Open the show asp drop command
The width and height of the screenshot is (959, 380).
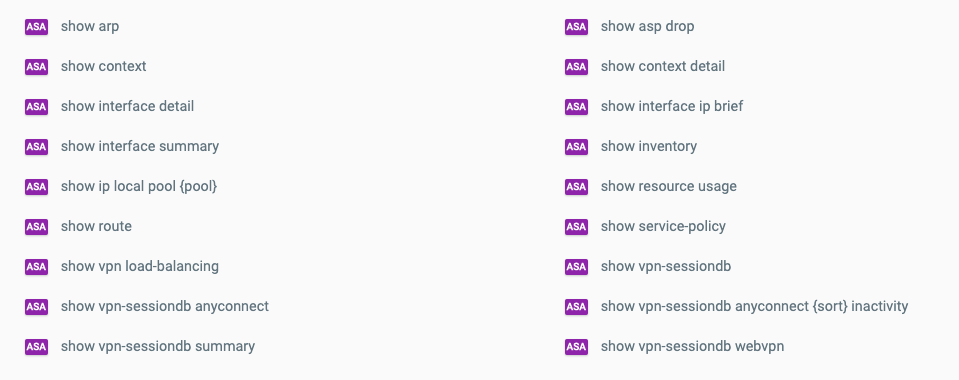pos(647,26)
